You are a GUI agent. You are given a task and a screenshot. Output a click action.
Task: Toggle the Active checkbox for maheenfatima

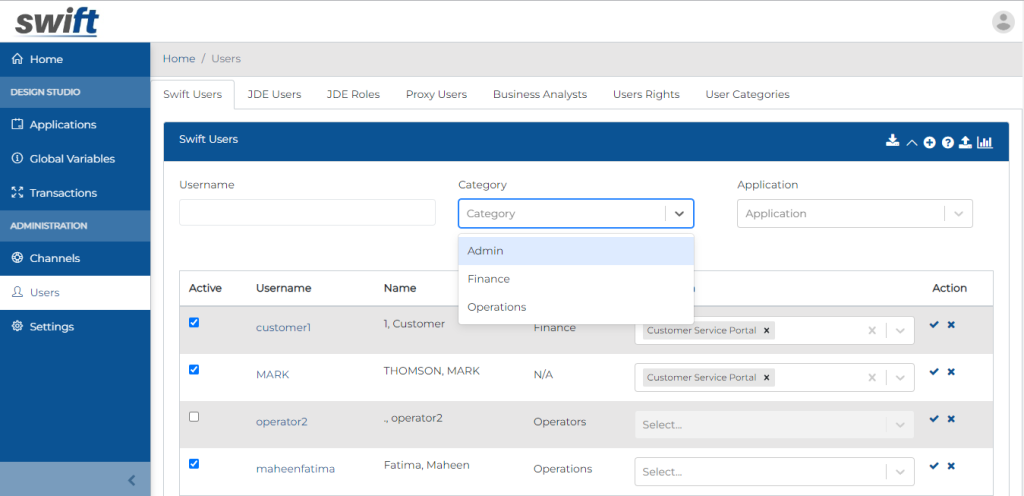point(194,464)
